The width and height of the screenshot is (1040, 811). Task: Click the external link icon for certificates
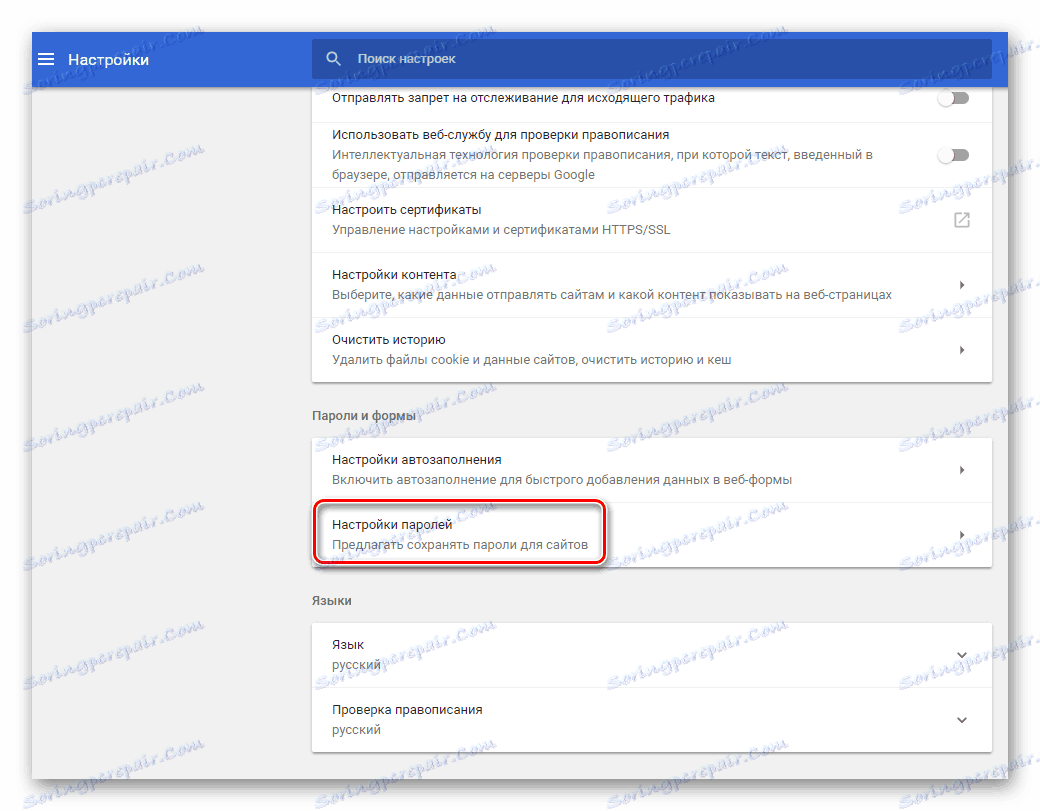click(962, 220)
